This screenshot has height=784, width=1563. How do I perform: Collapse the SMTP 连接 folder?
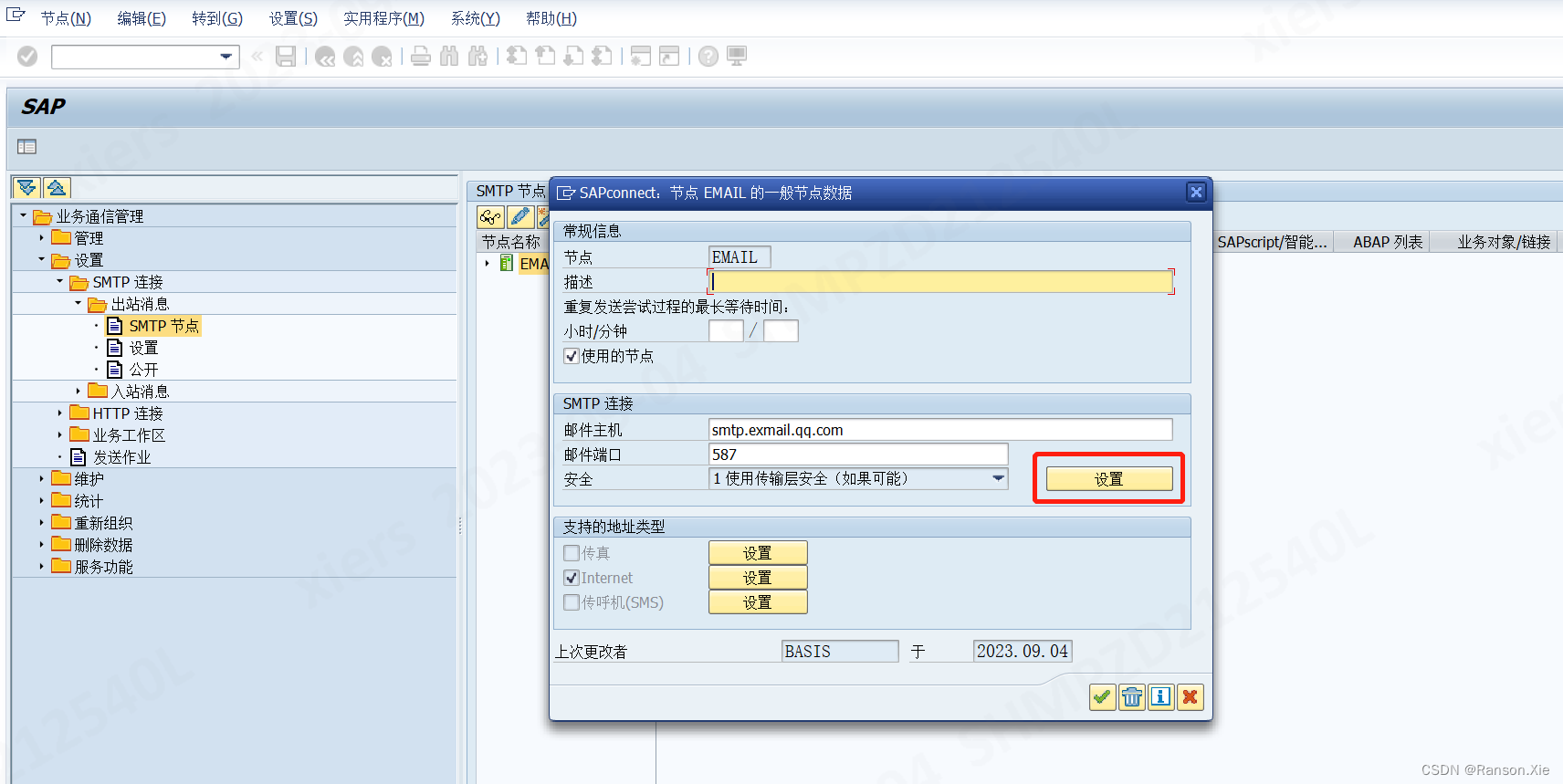[59, 281]
